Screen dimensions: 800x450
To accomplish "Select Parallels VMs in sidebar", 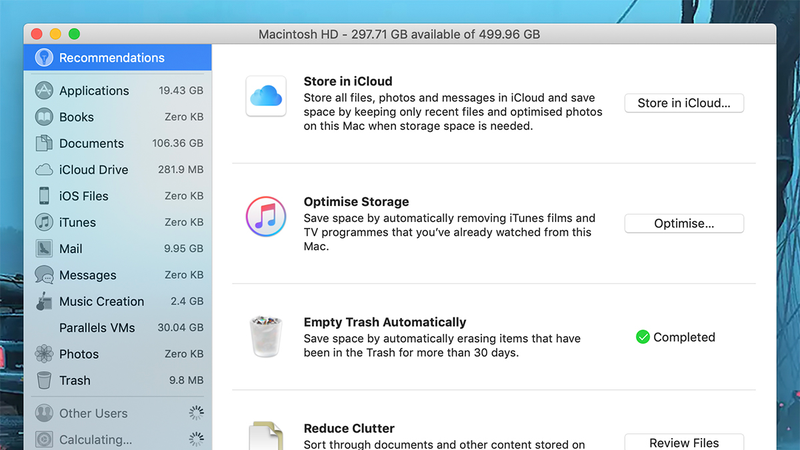I will click(x=117, y=328).
